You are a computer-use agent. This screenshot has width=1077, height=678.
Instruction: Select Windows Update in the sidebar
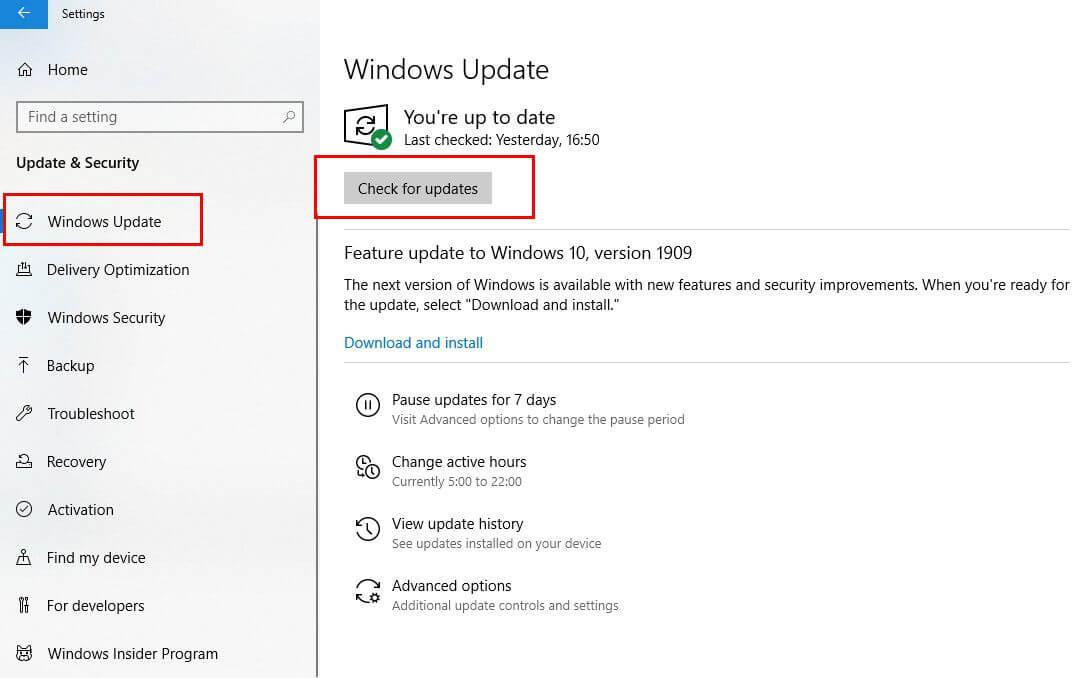(103, 221)
